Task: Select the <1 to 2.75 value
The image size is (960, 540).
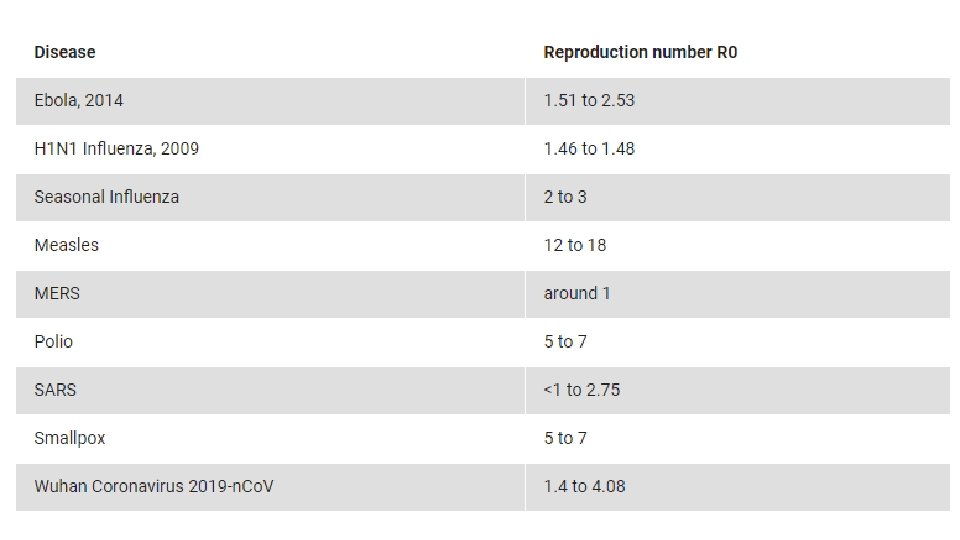Action: click(582, 390)
